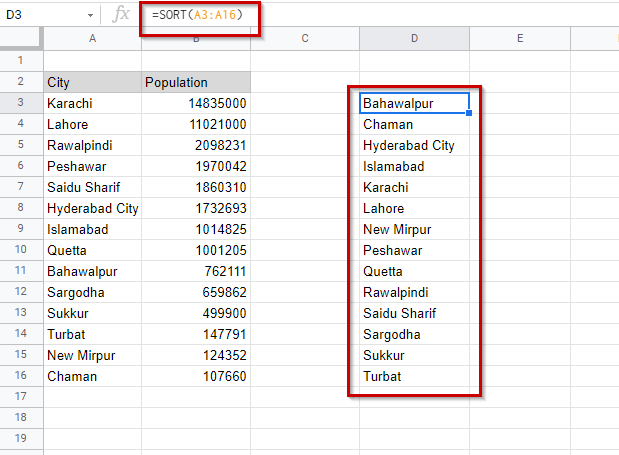This screenshot has width=619, height=455.
Task: Select the column C header
Action: (x=305, y=38)
